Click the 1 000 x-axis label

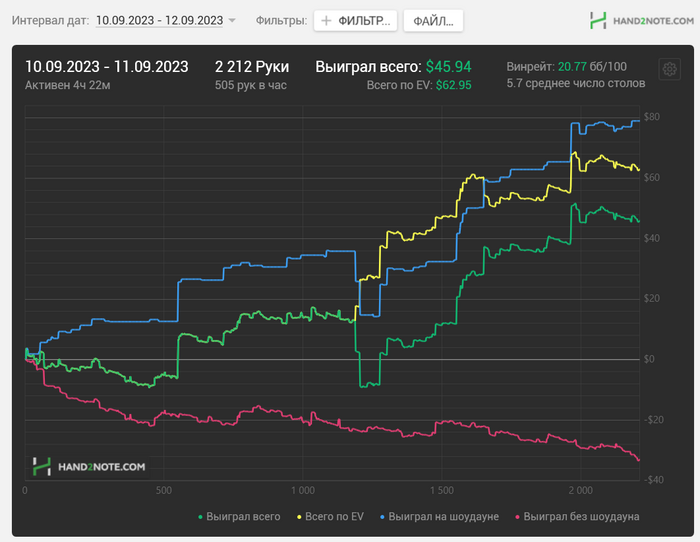(303, 490)
